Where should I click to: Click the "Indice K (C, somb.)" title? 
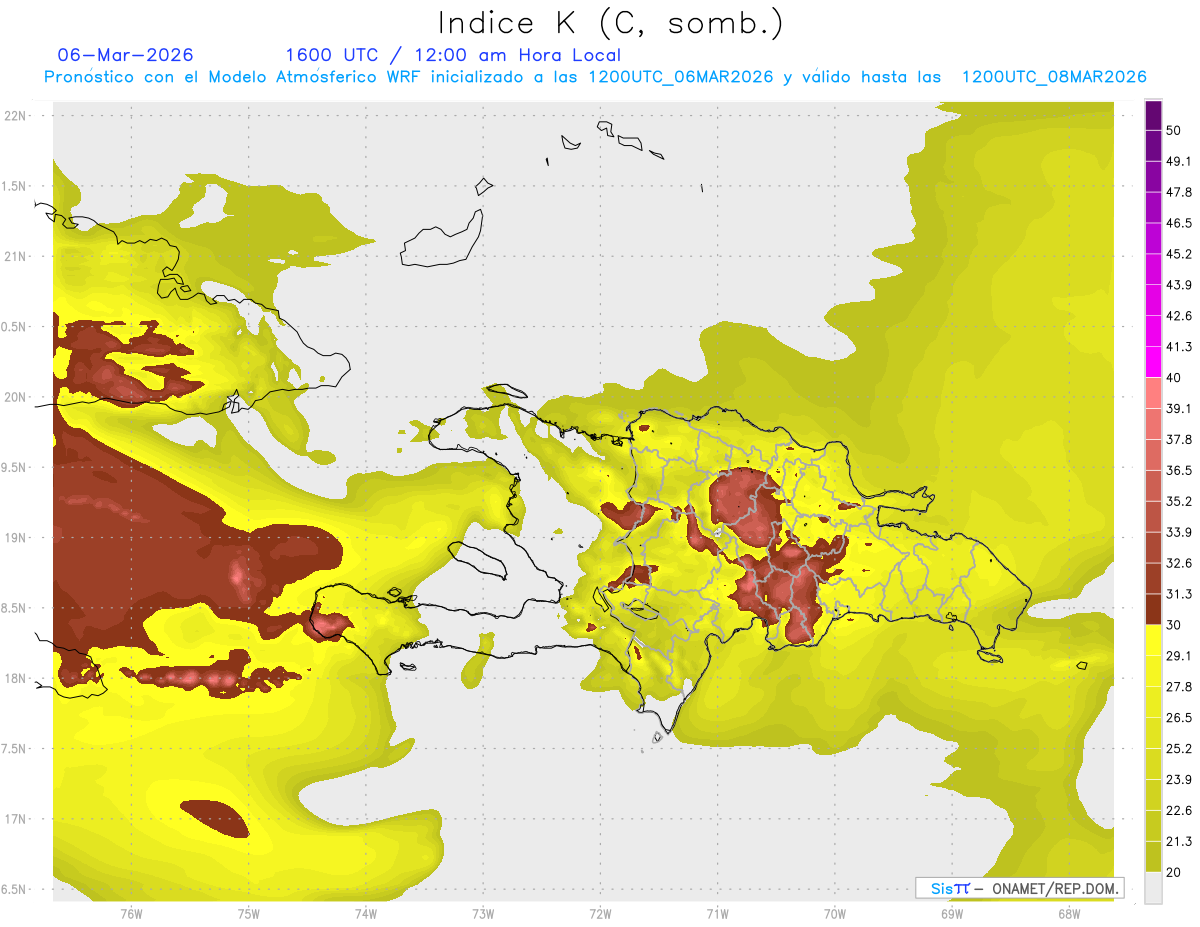(610, 22)
